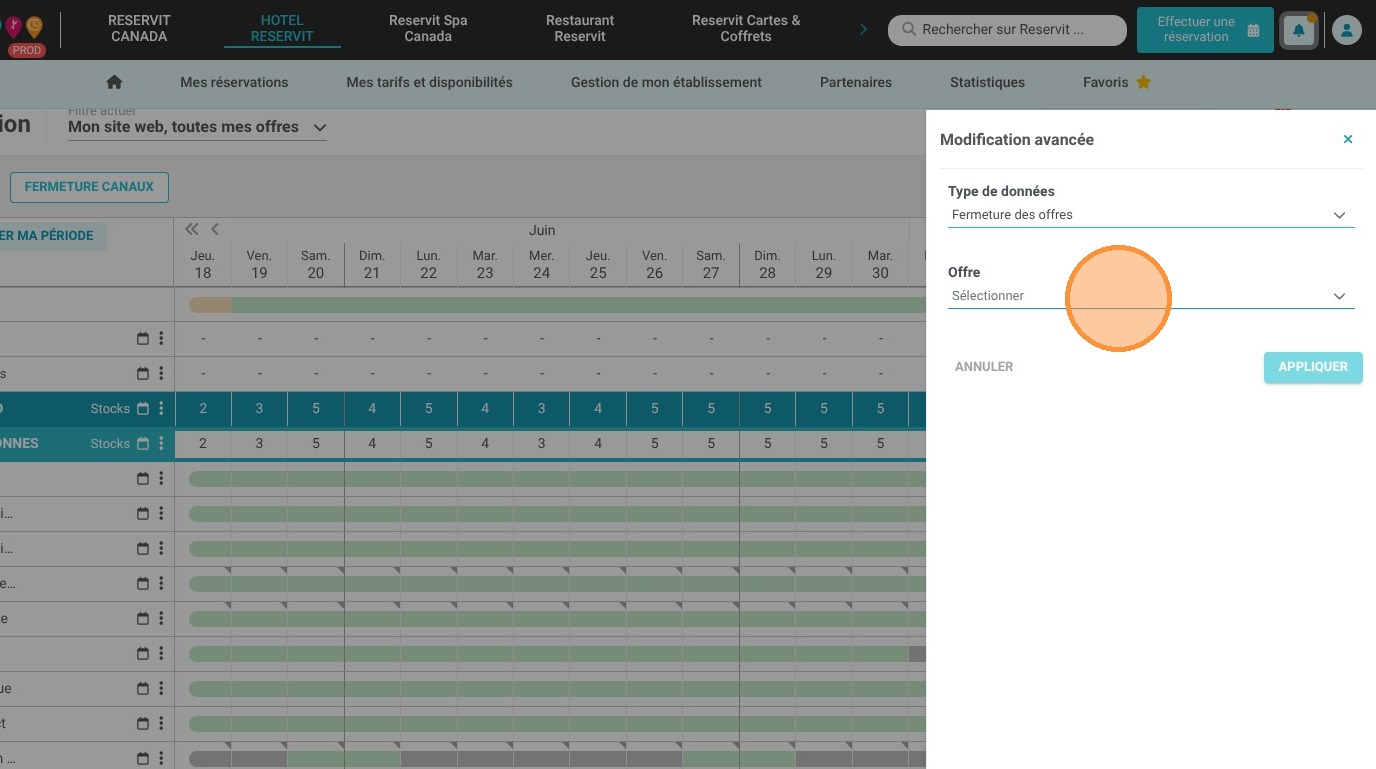Go to previous day with the single-left arrow

coord(214,229)
